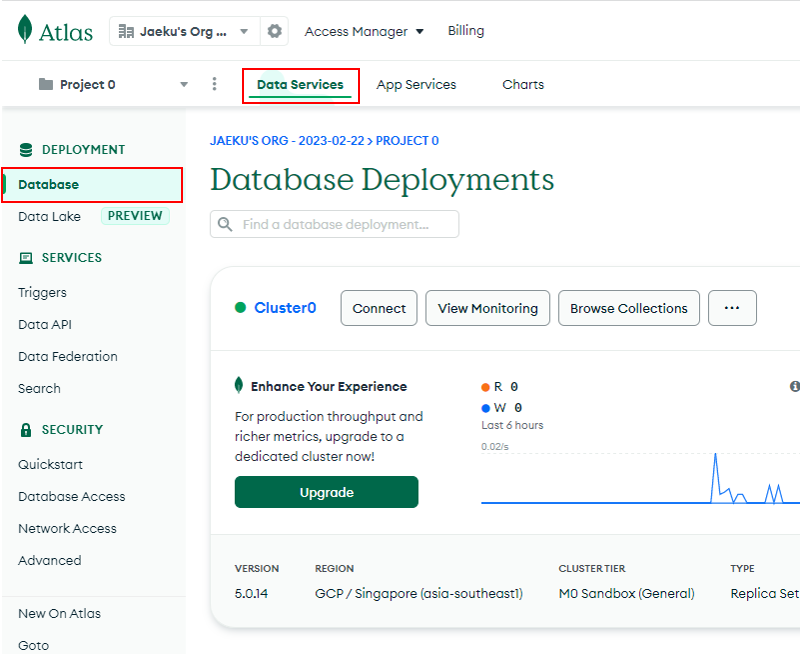This screenshot has width=800, height=654.
Task: Click the SECURITY lock icon
Action: pyautogui.click(x=26, y=430)
